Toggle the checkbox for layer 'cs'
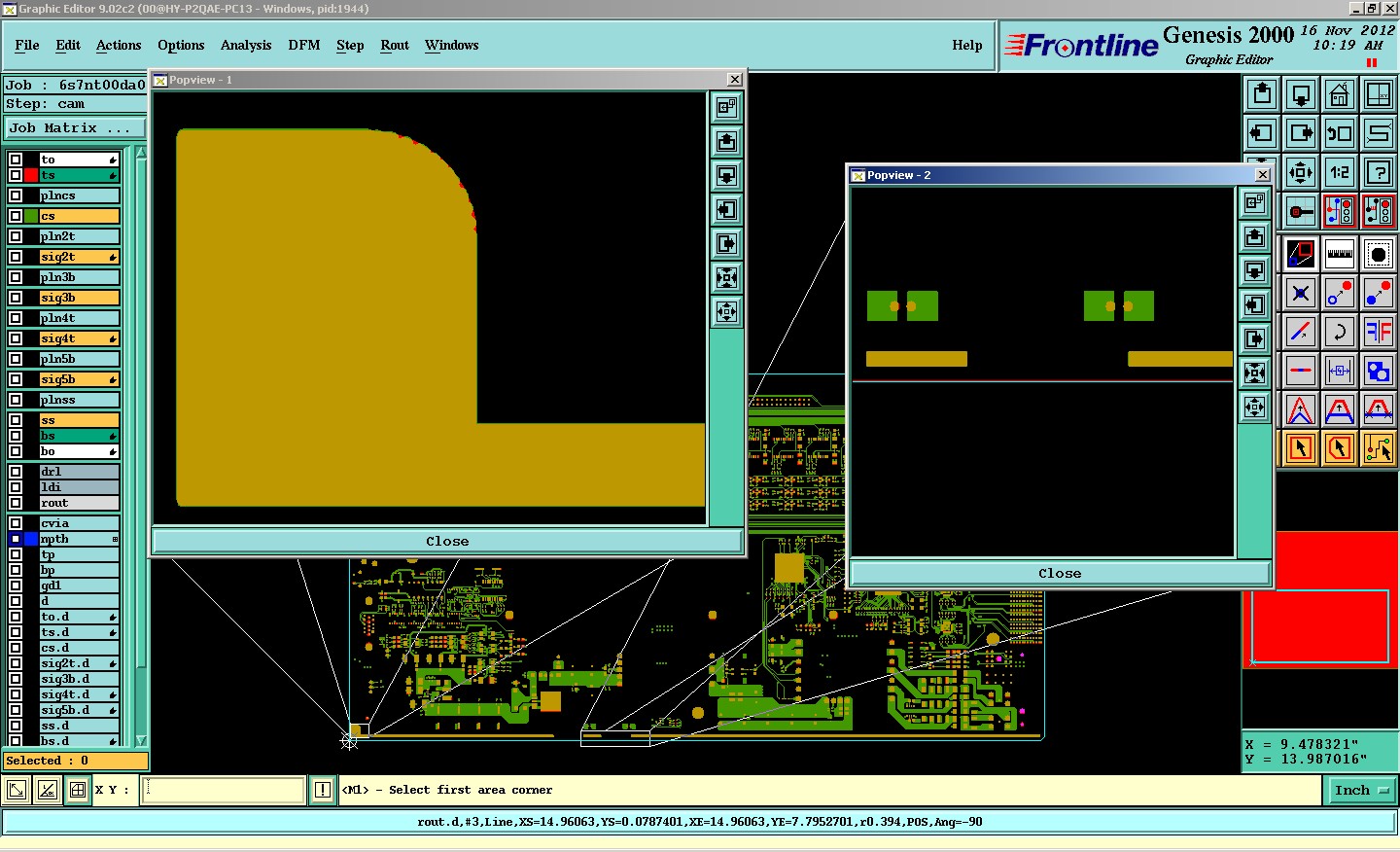This screenshot has height=852, width=1400. [x=16, y=216]
